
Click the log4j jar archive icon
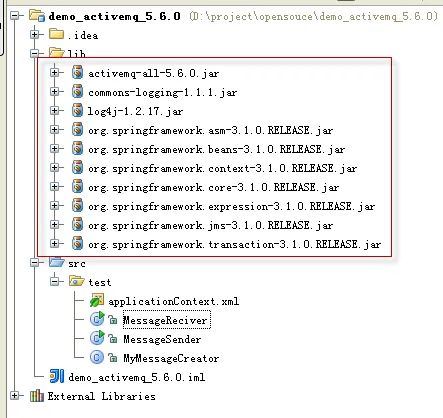coord(77,110)
